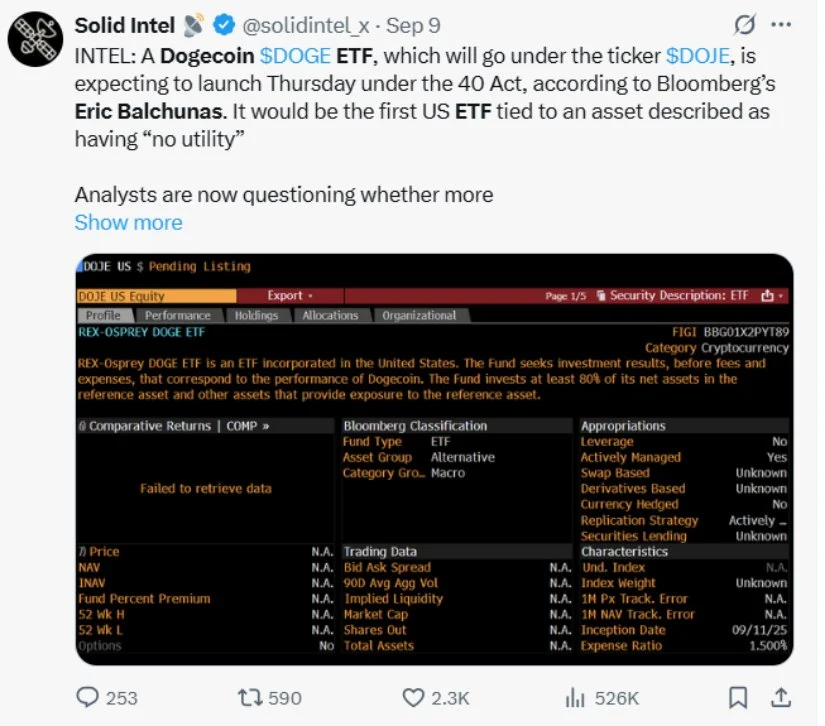Switch to the Performance tab

177,315
